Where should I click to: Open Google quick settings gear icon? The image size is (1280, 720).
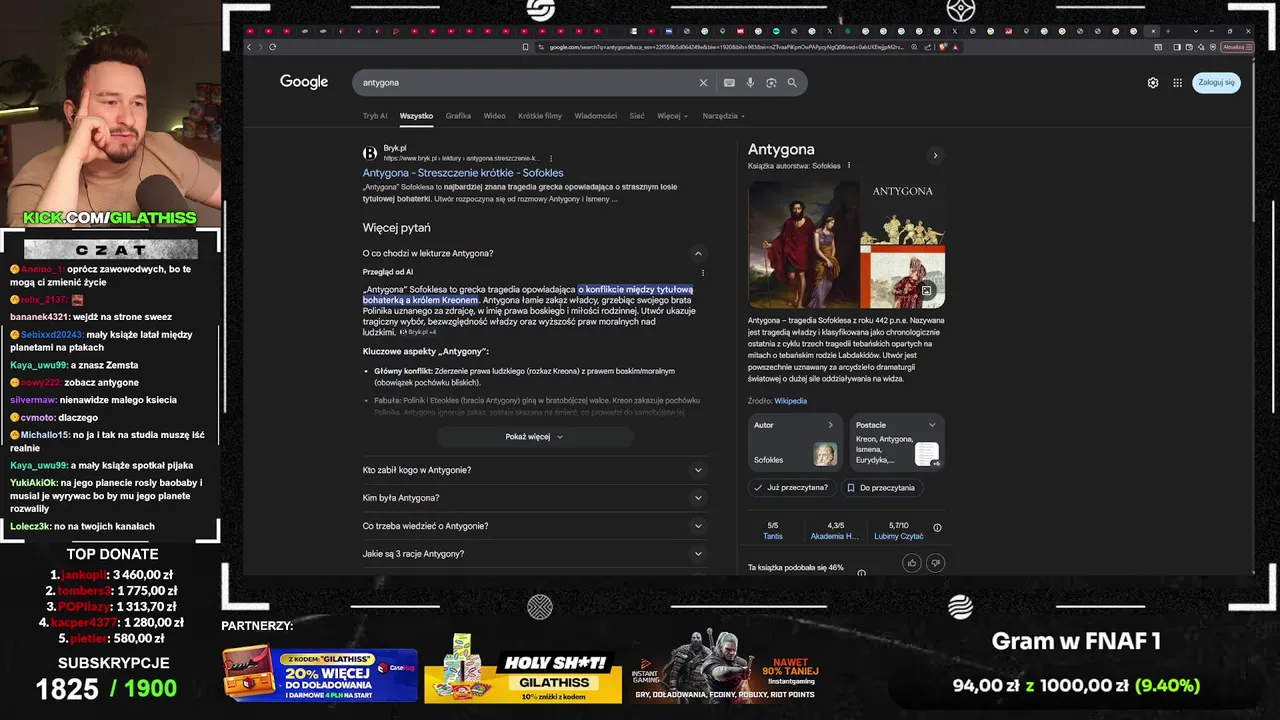point(1153,83)
